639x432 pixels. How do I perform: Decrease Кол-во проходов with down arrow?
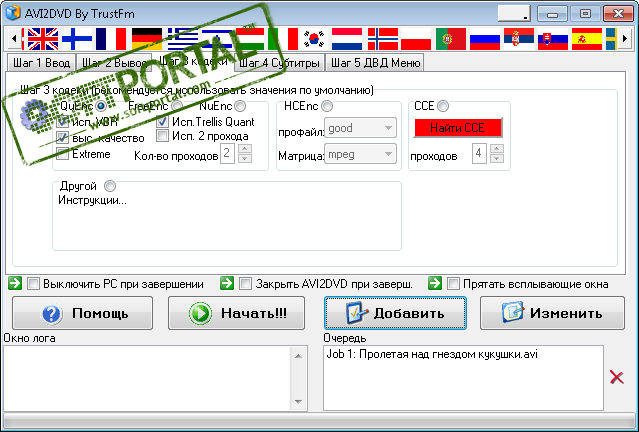245,159
